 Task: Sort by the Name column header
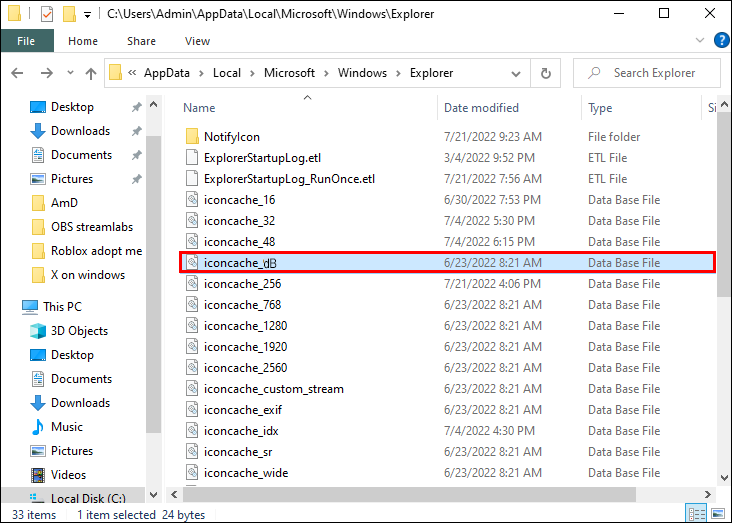point(199,108)
